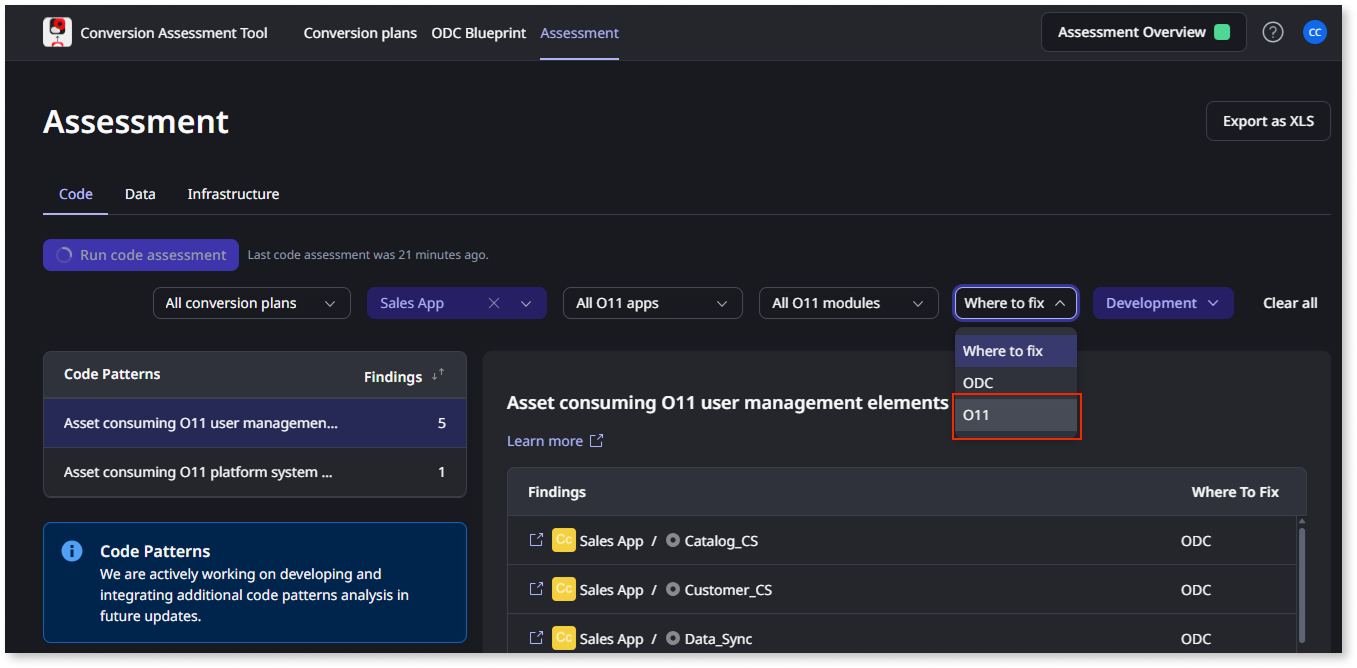
Task: Open the Learn more link
Action: [545, 441]
